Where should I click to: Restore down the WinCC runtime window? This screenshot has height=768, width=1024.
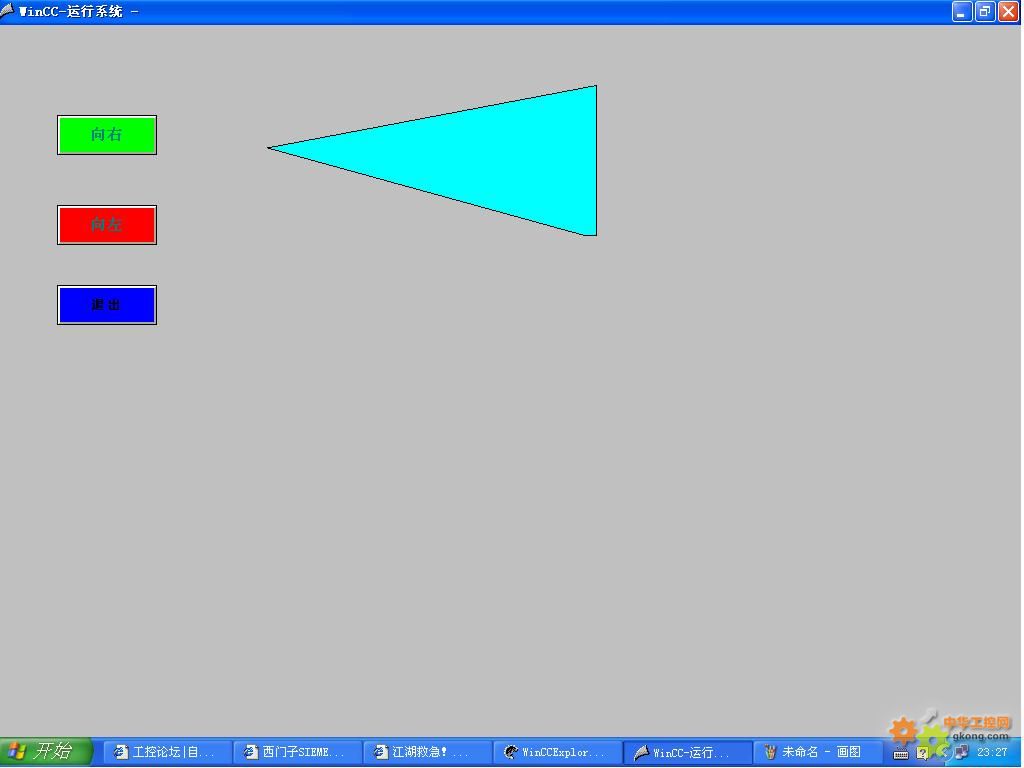tap(985, 11)
